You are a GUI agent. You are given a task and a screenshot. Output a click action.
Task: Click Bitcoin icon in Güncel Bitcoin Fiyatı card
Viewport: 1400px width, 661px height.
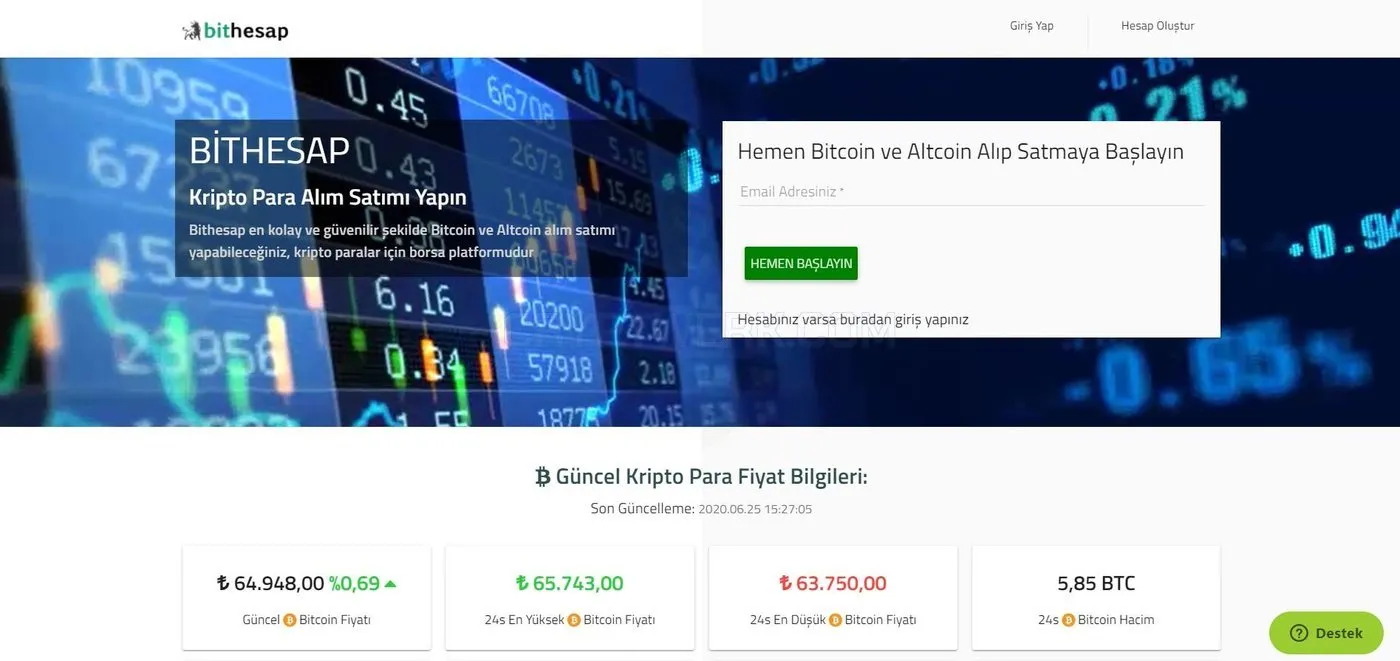pos(290,620)
